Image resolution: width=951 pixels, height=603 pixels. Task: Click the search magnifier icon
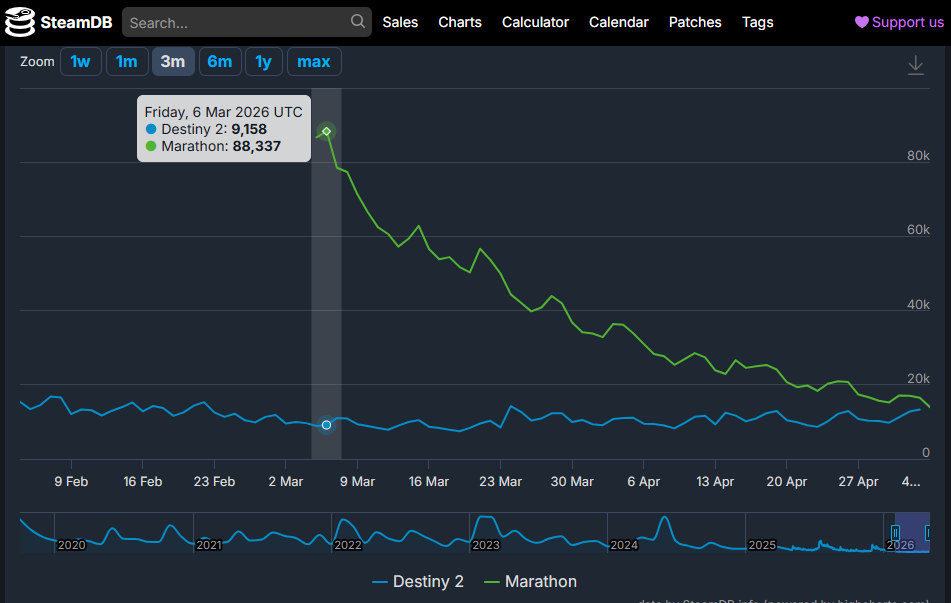(358, 22)
